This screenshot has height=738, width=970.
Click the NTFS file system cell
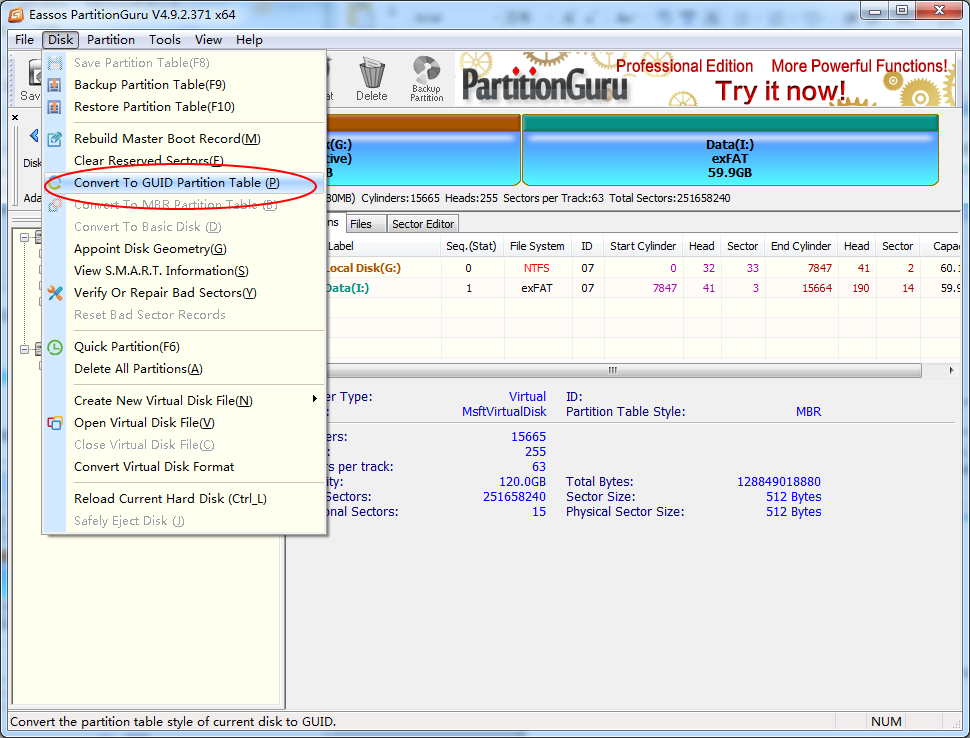[537, 268]
